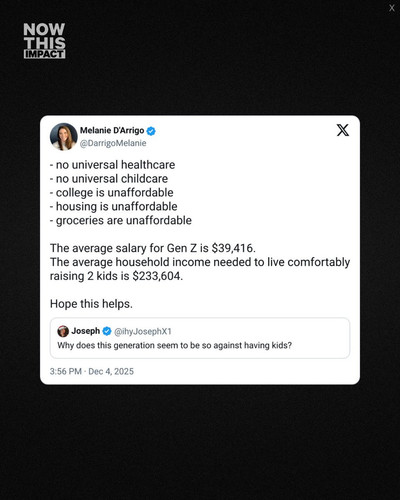400x500 pixels.
Task: Click Melanie D'Arrigo's blue verified badge
Action: click(x=151, y=131)
